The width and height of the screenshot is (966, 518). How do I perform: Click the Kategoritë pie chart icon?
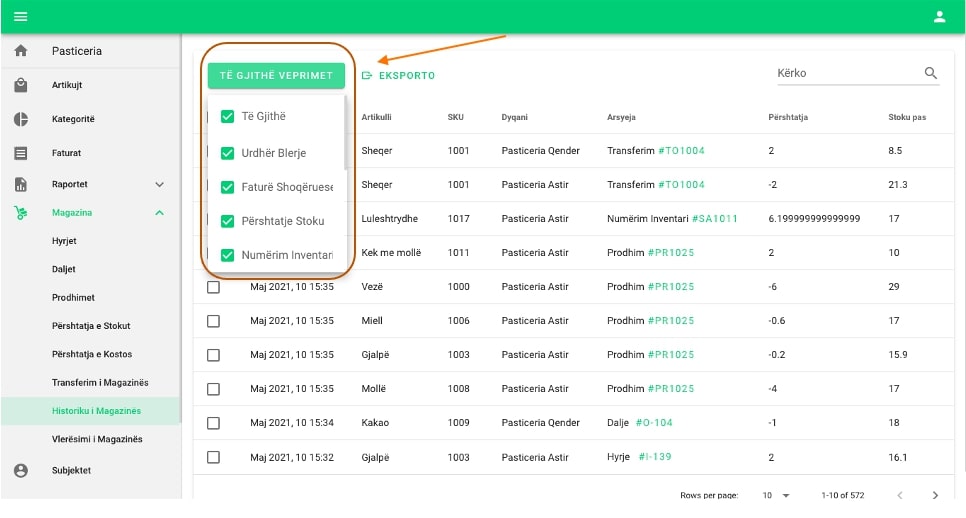point(21,119)
